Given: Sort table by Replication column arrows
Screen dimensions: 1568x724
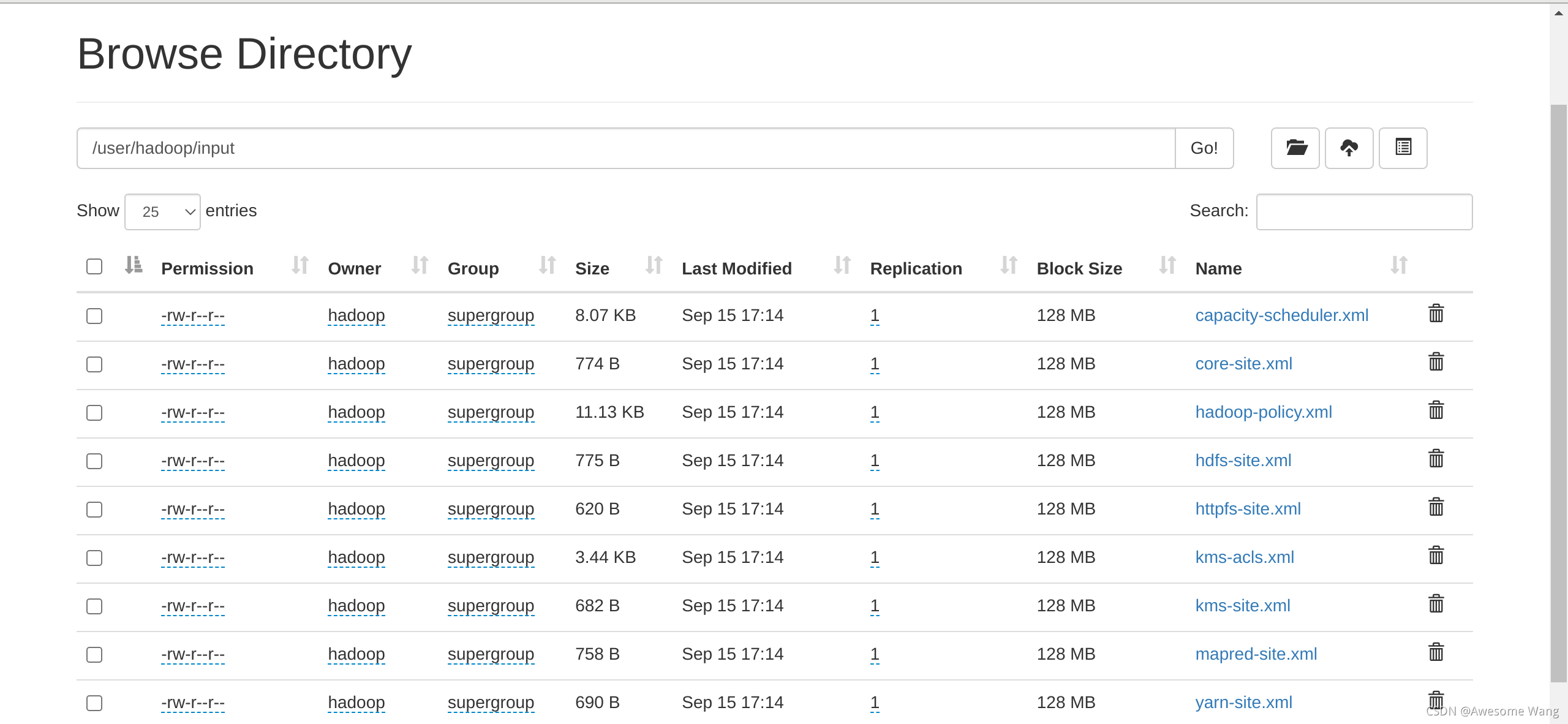Looking at the screenshot, I should tap(1009, 265).
